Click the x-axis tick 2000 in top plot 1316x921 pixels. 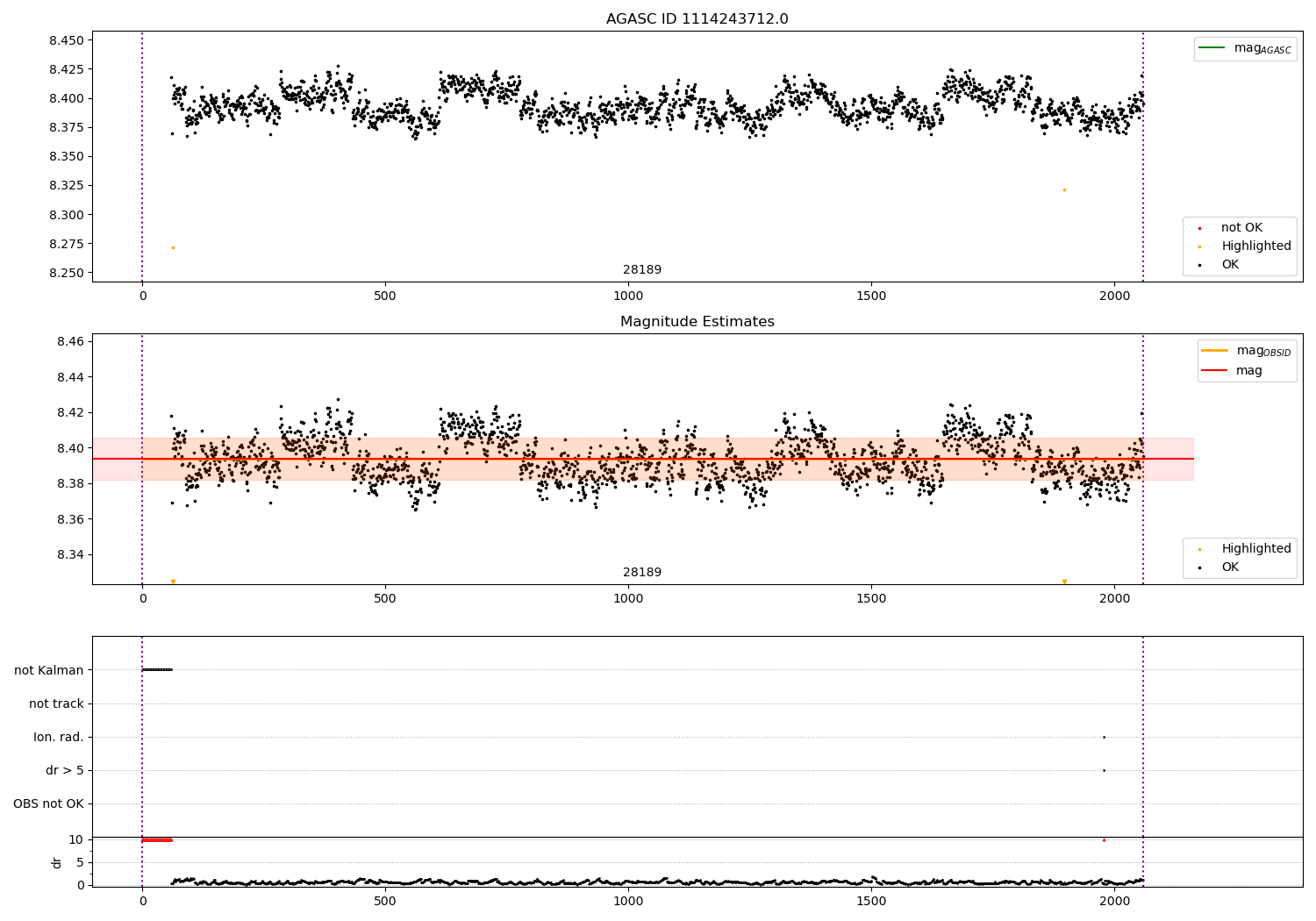[x=1114, y=296]
